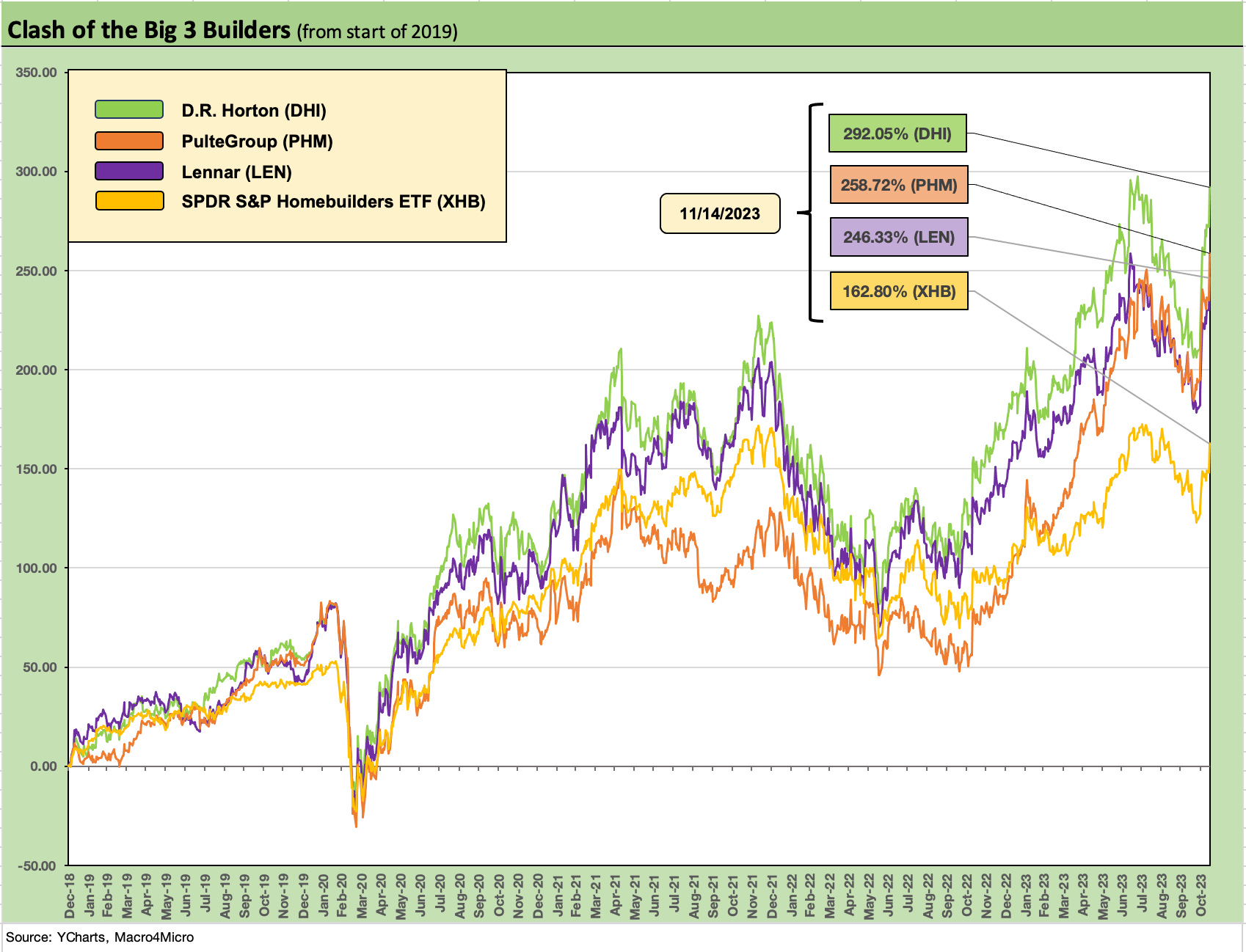This screenshot has width=1246, height=952.
Task: Click the Jun-22 x-axis label
Action: tap(889, 896)
